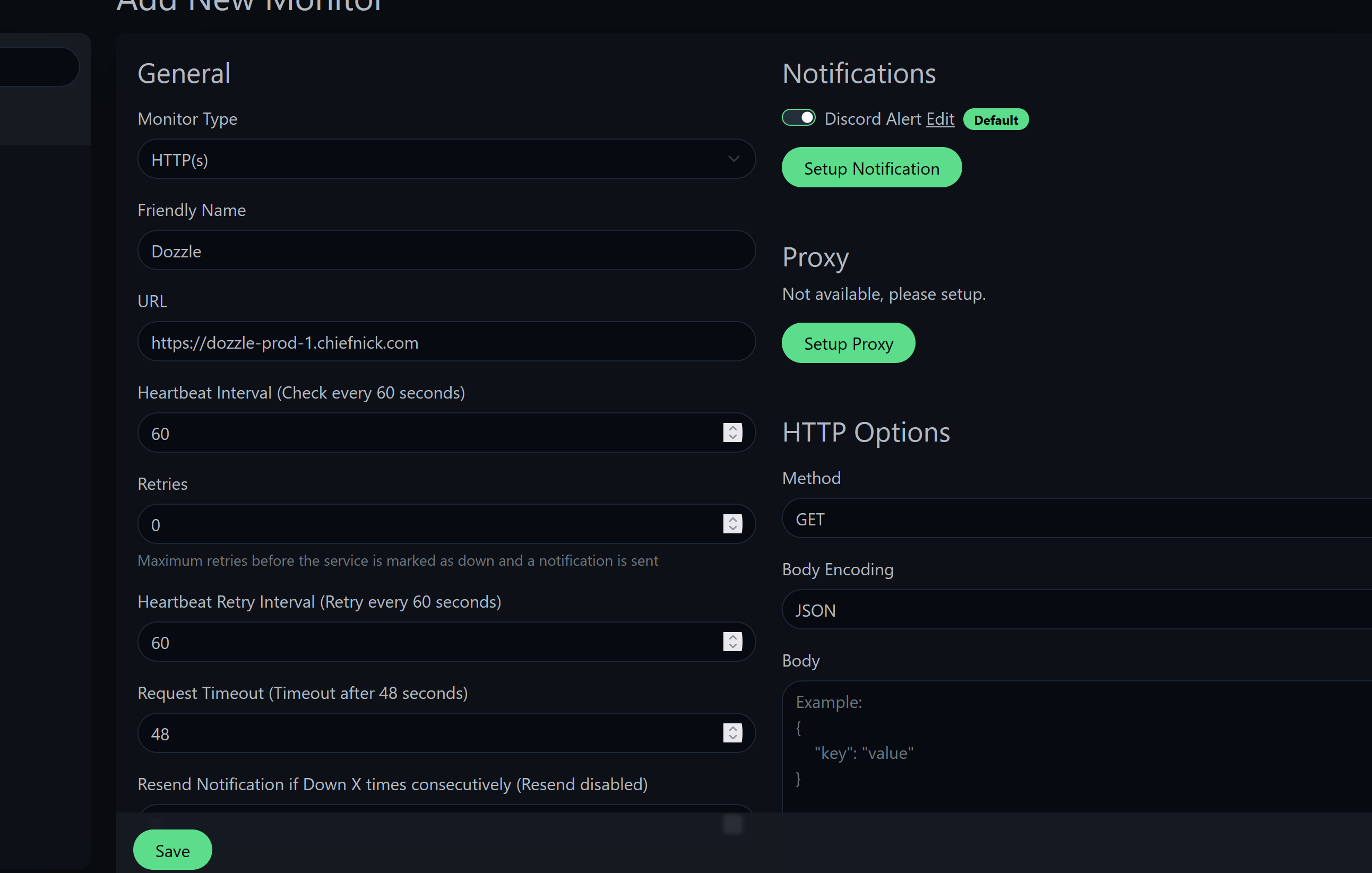
Task: Click the Setup Notification button
Action: [x=871, y=168]
